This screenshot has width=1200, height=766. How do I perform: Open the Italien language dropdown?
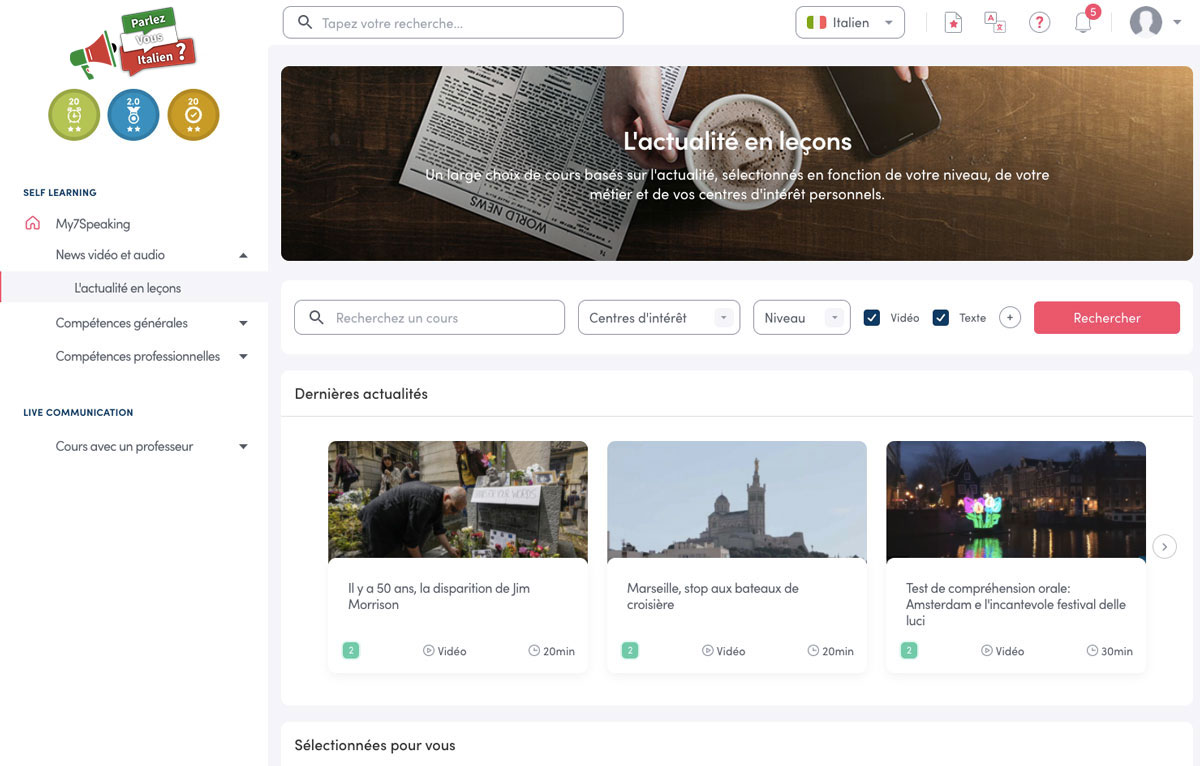click(850, 23)
